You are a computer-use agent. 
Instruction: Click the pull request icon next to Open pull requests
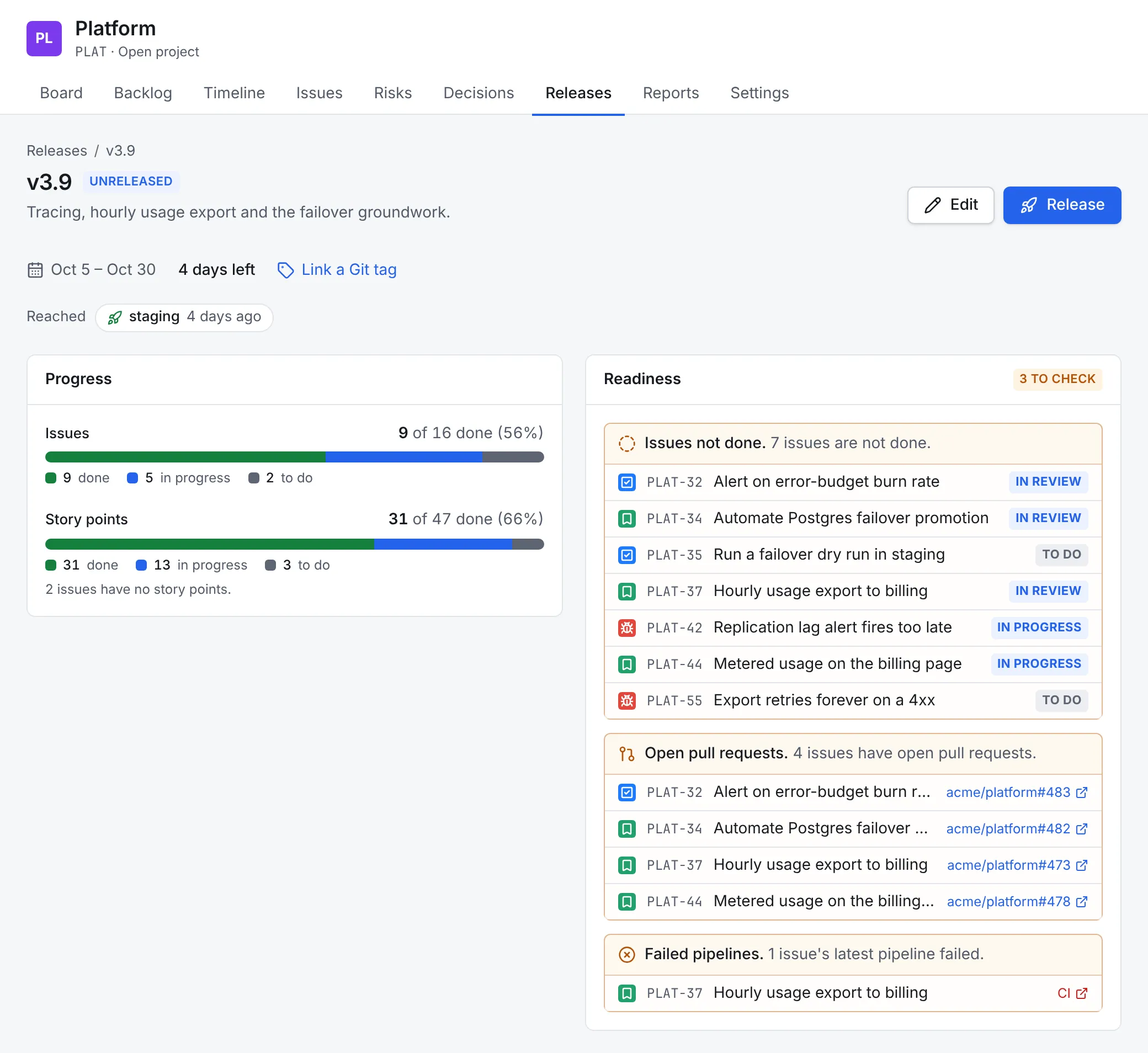[x=626, y=754]
